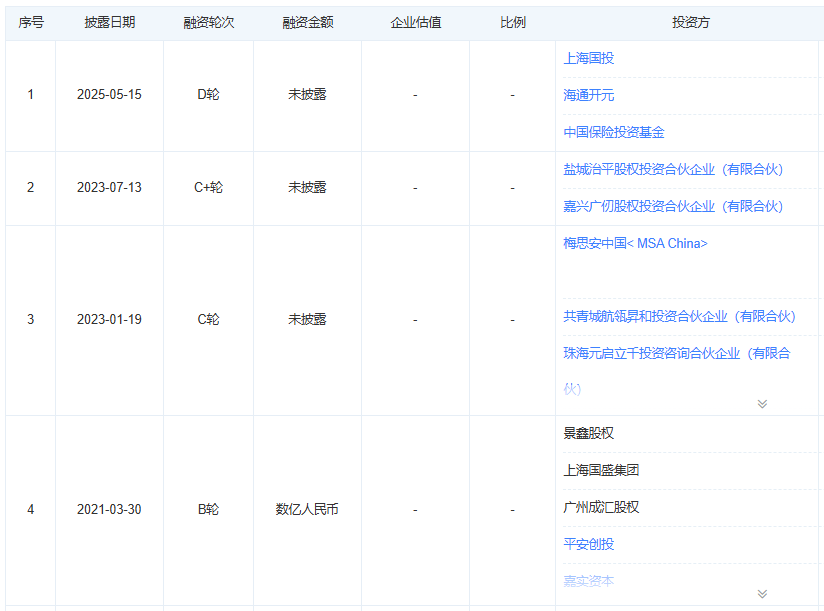Select the 广州成汇股权 investor text

601,507
